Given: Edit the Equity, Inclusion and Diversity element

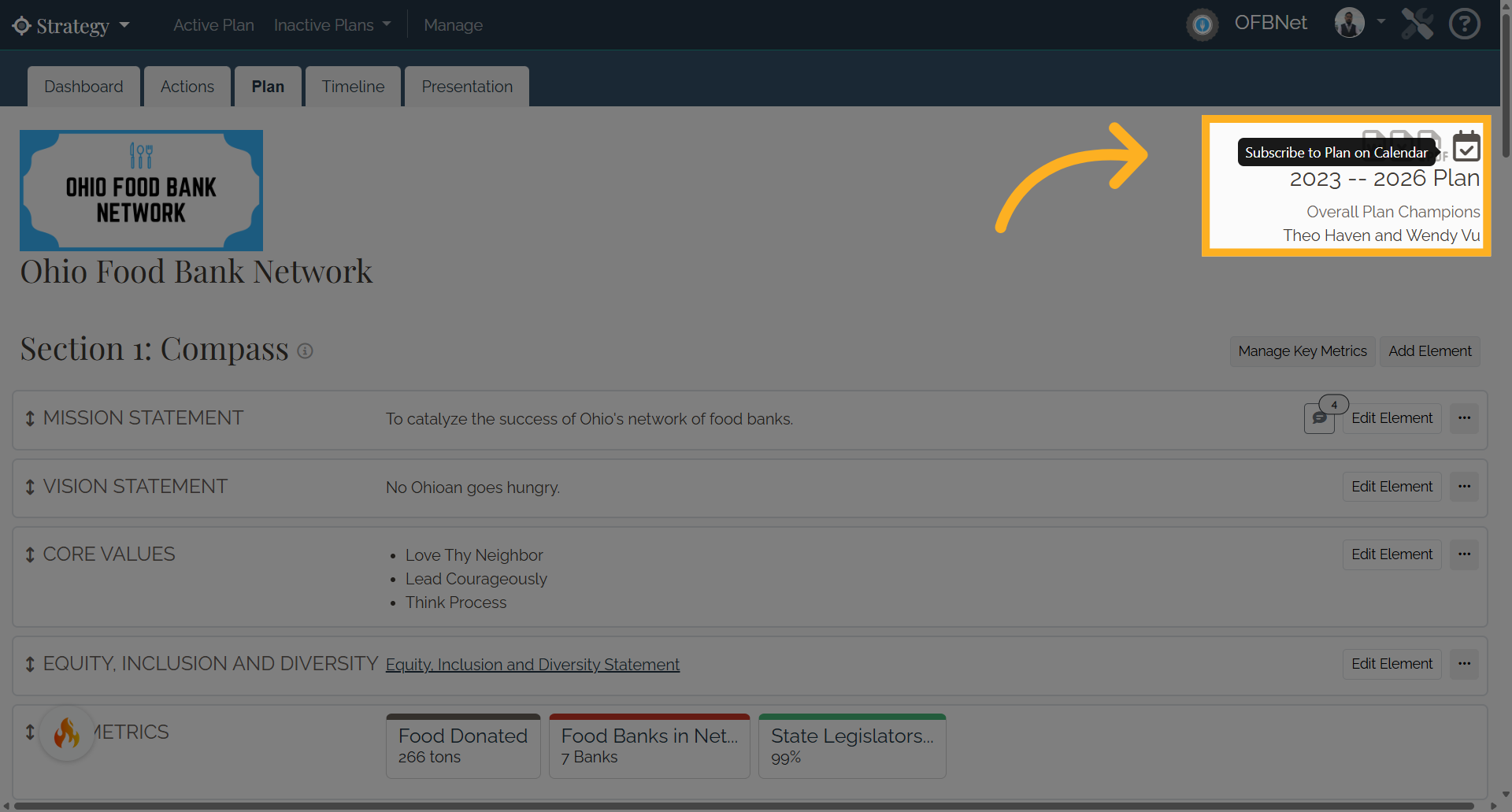Looking at the screenshot, I should point(1392,664).
